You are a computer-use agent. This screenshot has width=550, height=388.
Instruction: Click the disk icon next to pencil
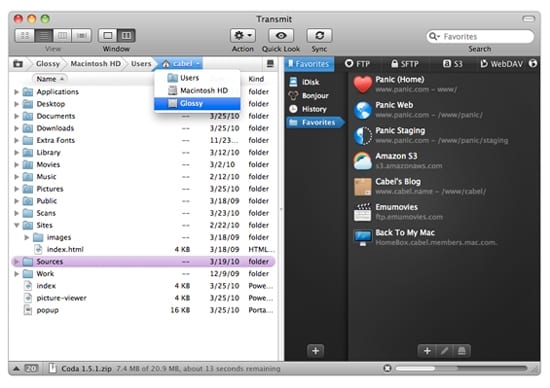pos(462,351)
